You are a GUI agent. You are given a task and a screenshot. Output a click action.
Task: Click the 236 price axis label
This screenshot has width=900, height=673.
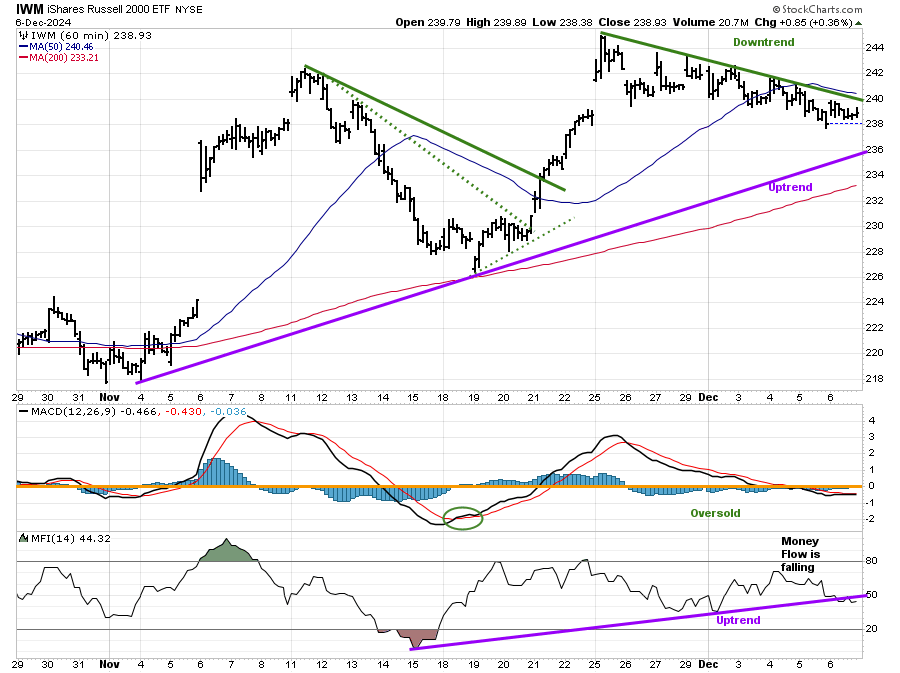pos(874,150)
